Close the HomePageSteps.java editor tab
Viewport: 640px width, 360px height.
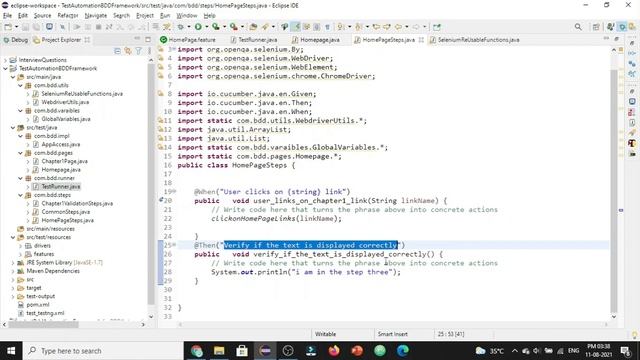click(x=421, y=40)
